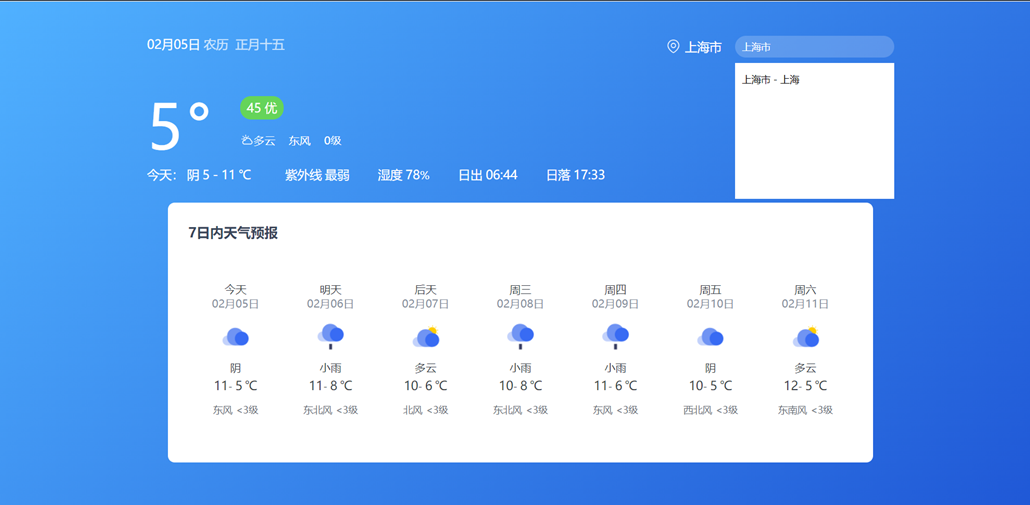Click the large 5° current temperature

pos(180,127)
